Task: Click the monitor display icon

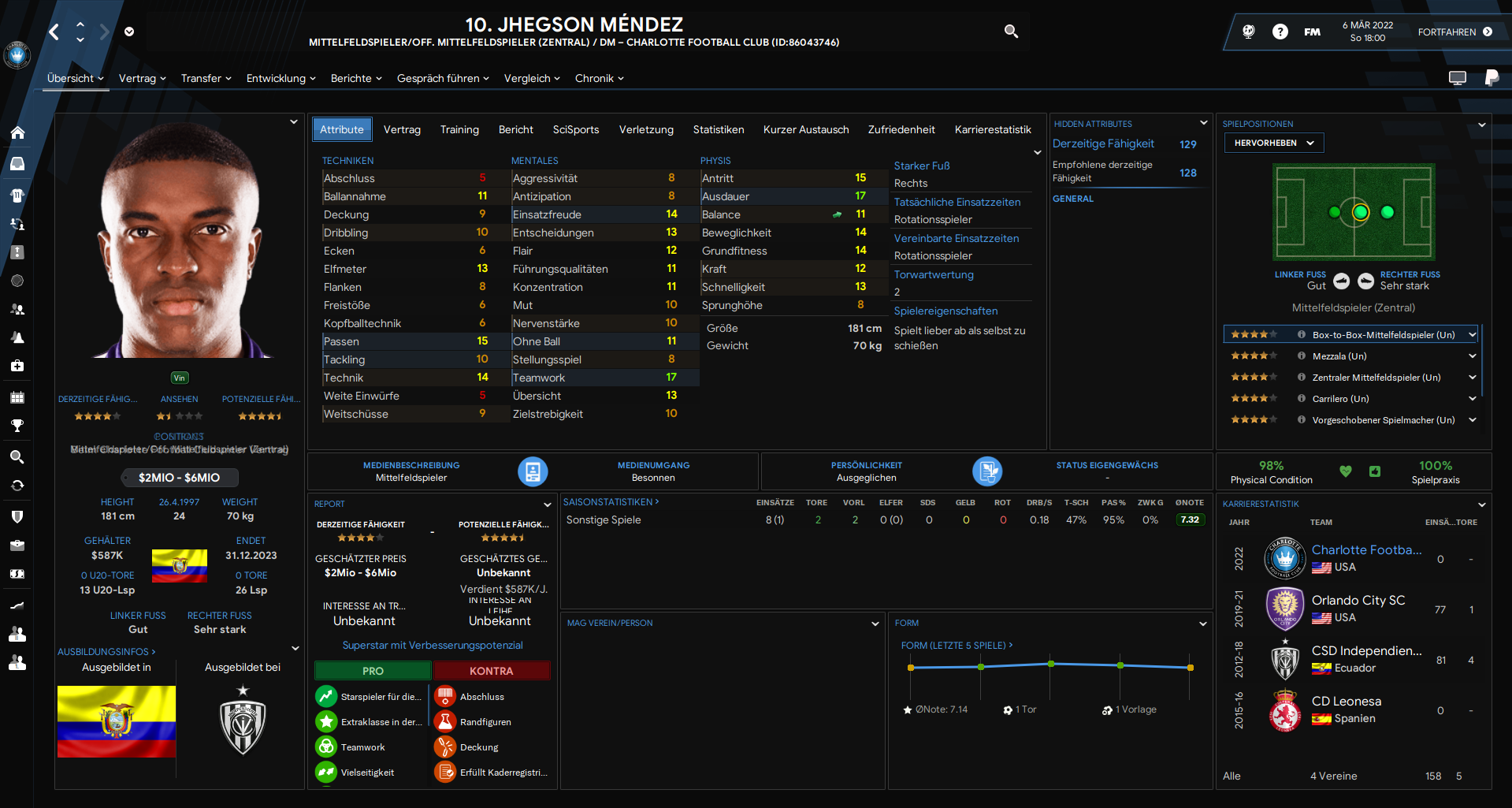Action: (1458, 77)
